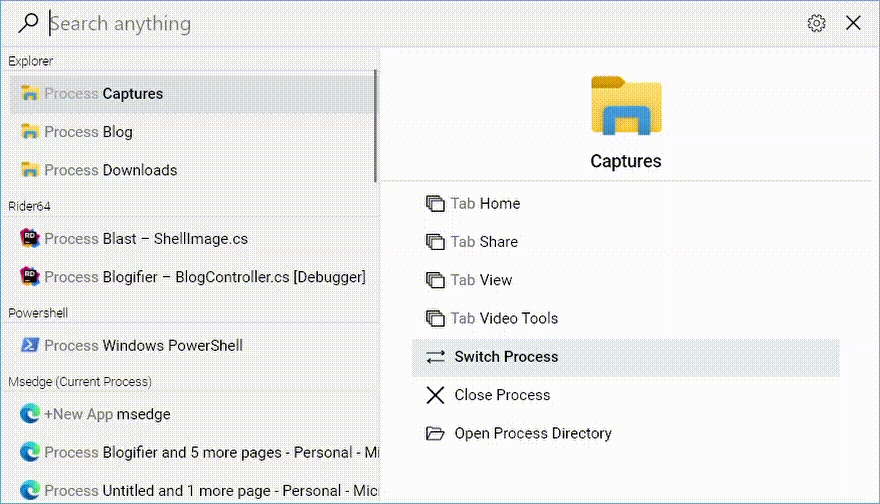Click the Edge icon beside +New App msedge
Viewport: 880px width, 504px height.
[30, 414]
